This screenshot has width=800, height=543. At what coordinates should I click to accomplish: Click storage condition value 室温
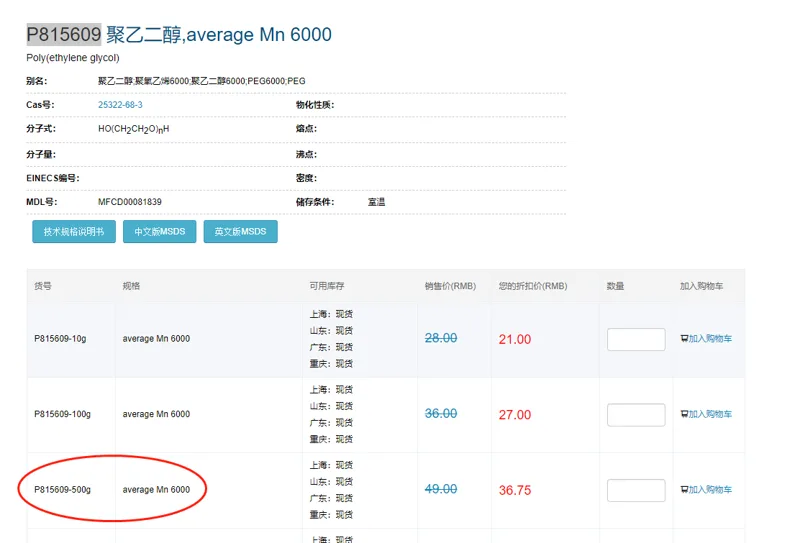coord(377,202)
